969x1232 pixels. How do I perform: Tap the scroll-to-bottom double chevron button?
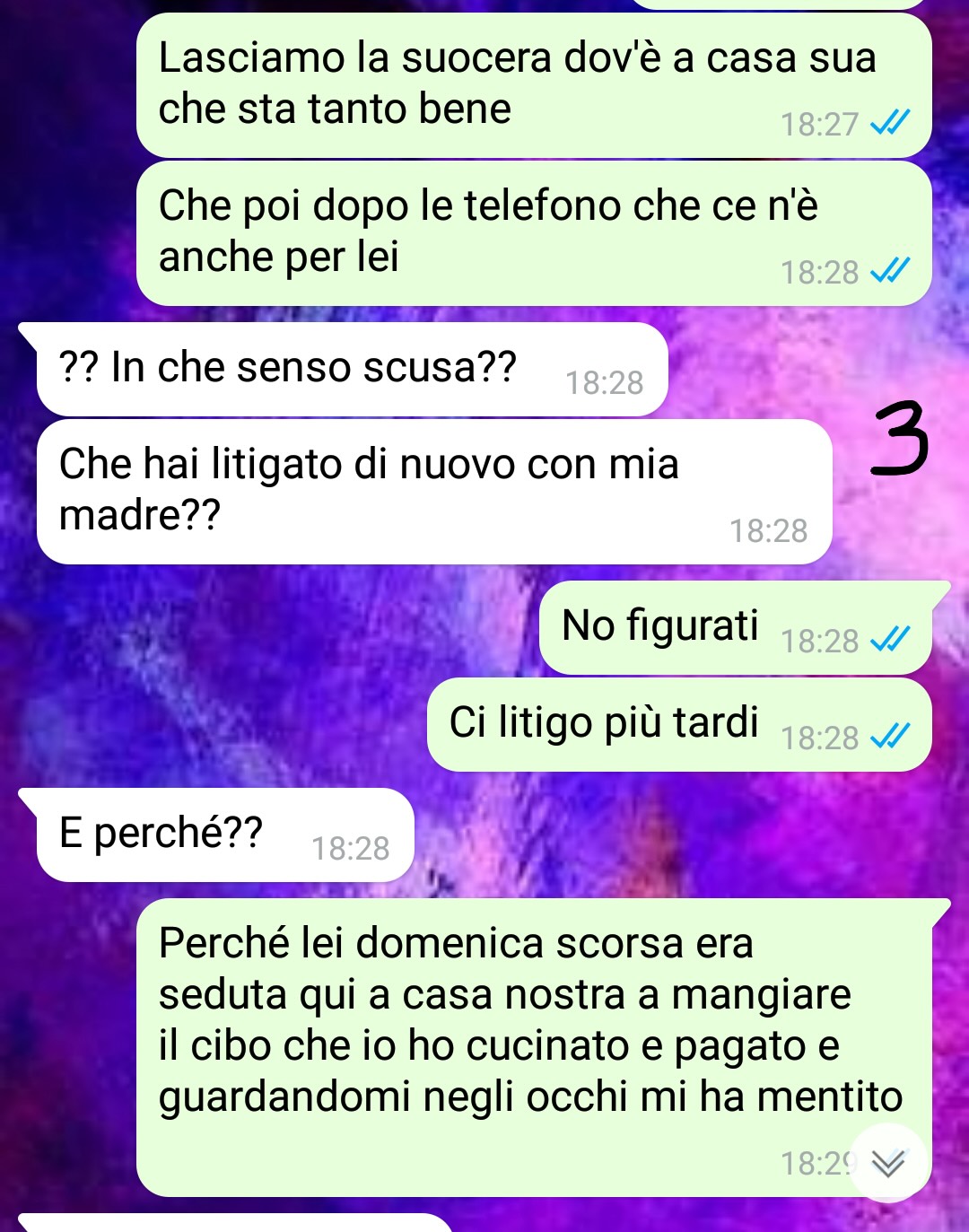[x=888, y=1163]
